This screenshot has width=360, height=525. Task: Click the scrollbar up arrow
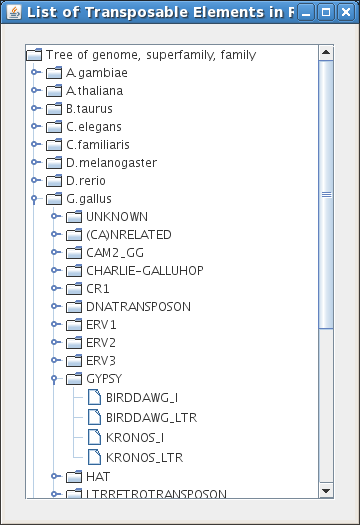click(326, 53)
